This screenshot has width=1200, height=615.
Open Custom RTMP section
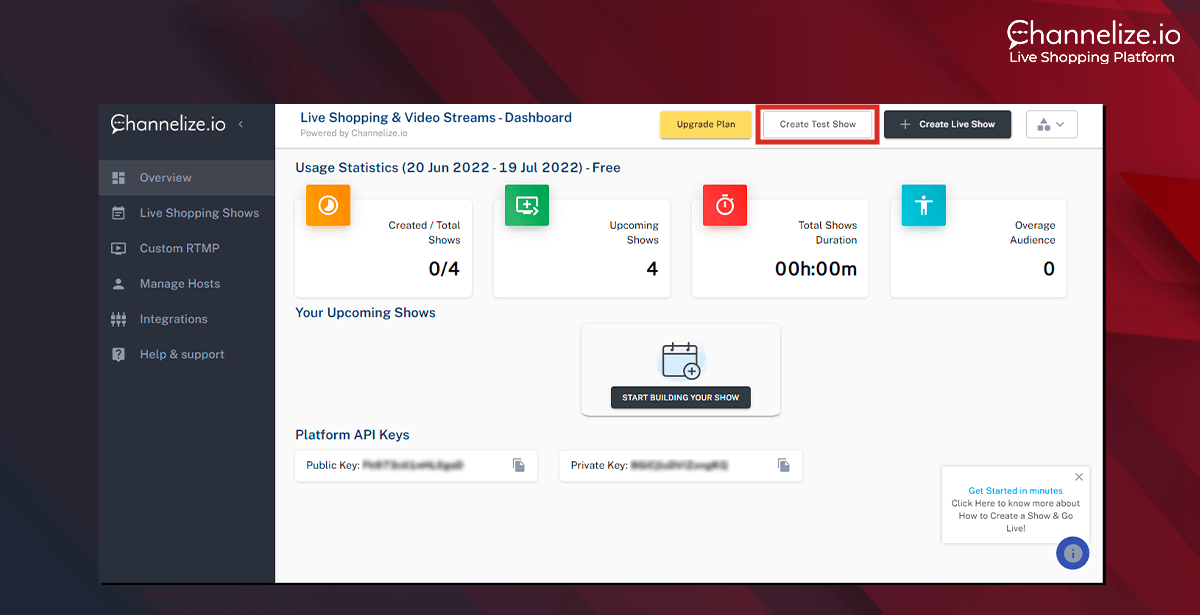[186, 248]
